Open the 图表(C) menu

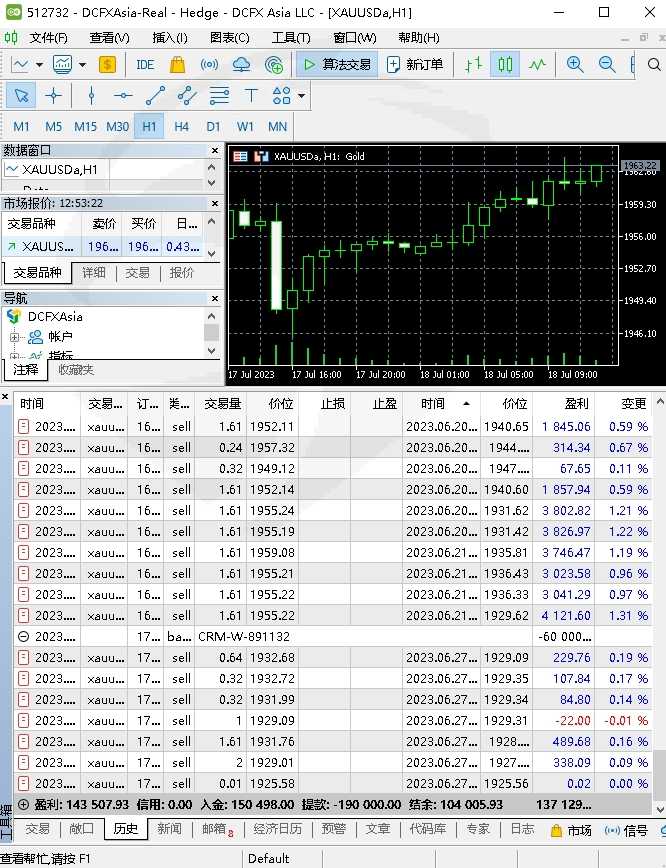(x=230, y=38)
